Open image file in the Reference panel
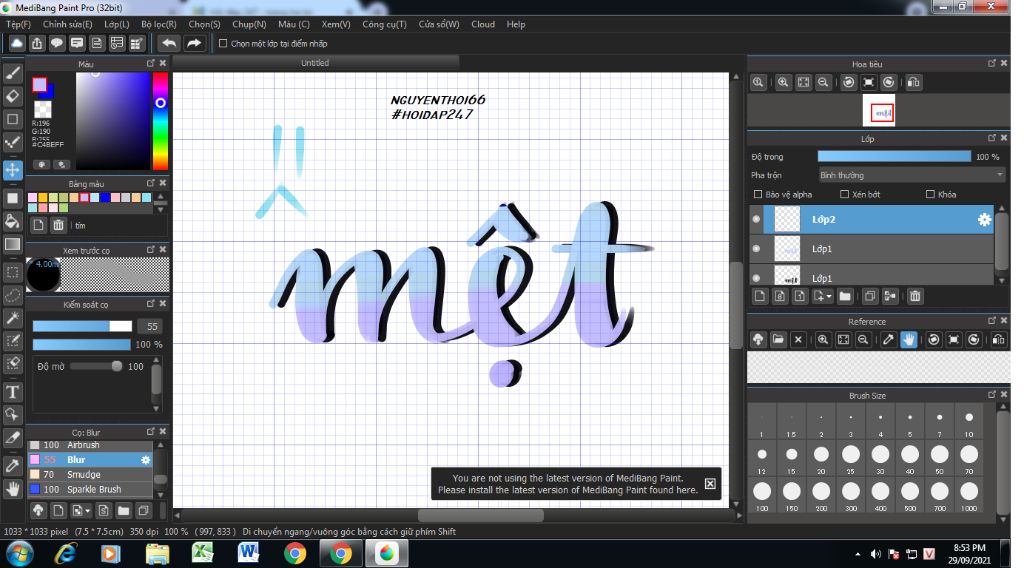This screenshot has width=1024, height=568. [778, 339]
